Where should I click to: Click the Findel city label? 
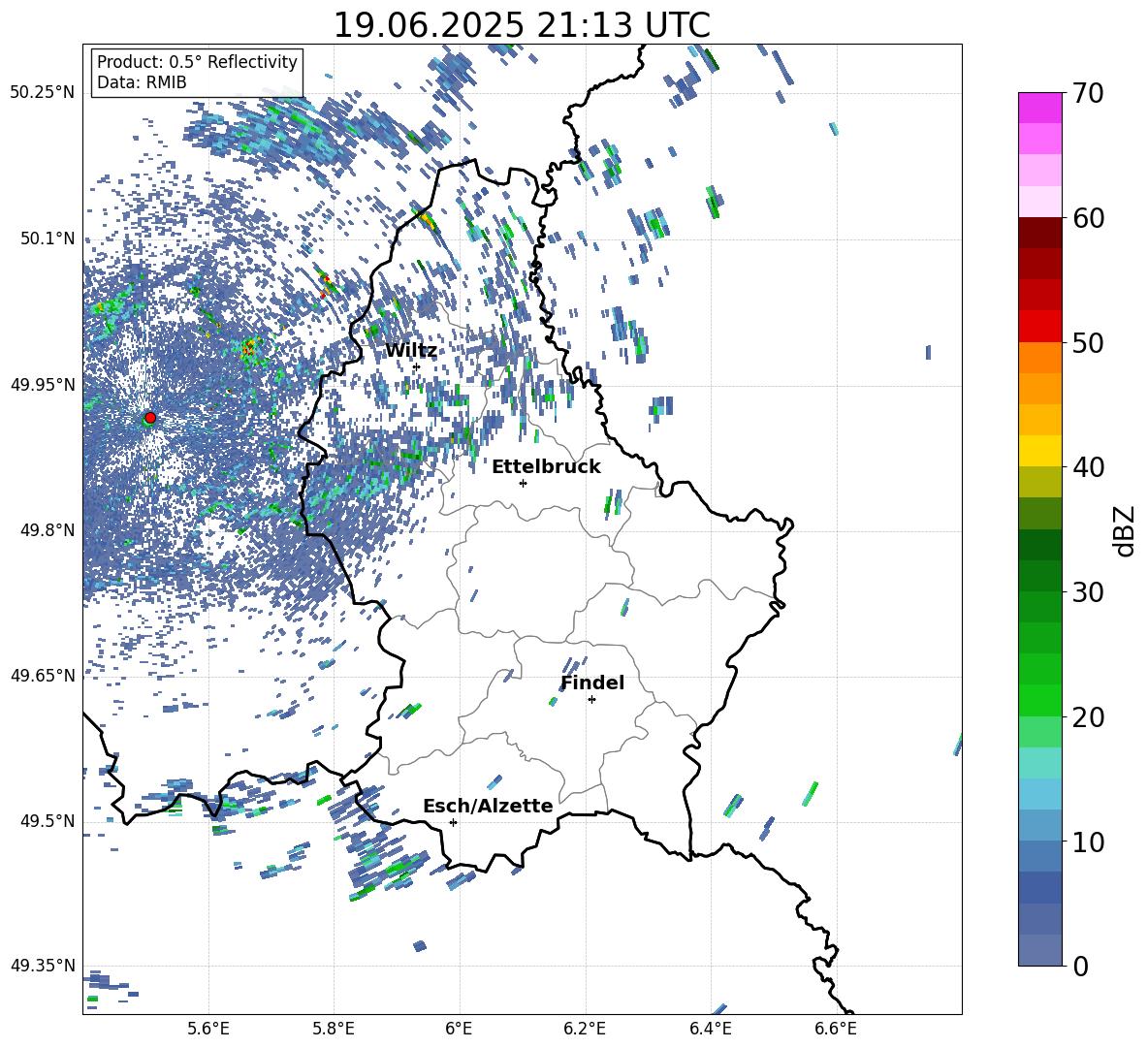click(592, 683)
